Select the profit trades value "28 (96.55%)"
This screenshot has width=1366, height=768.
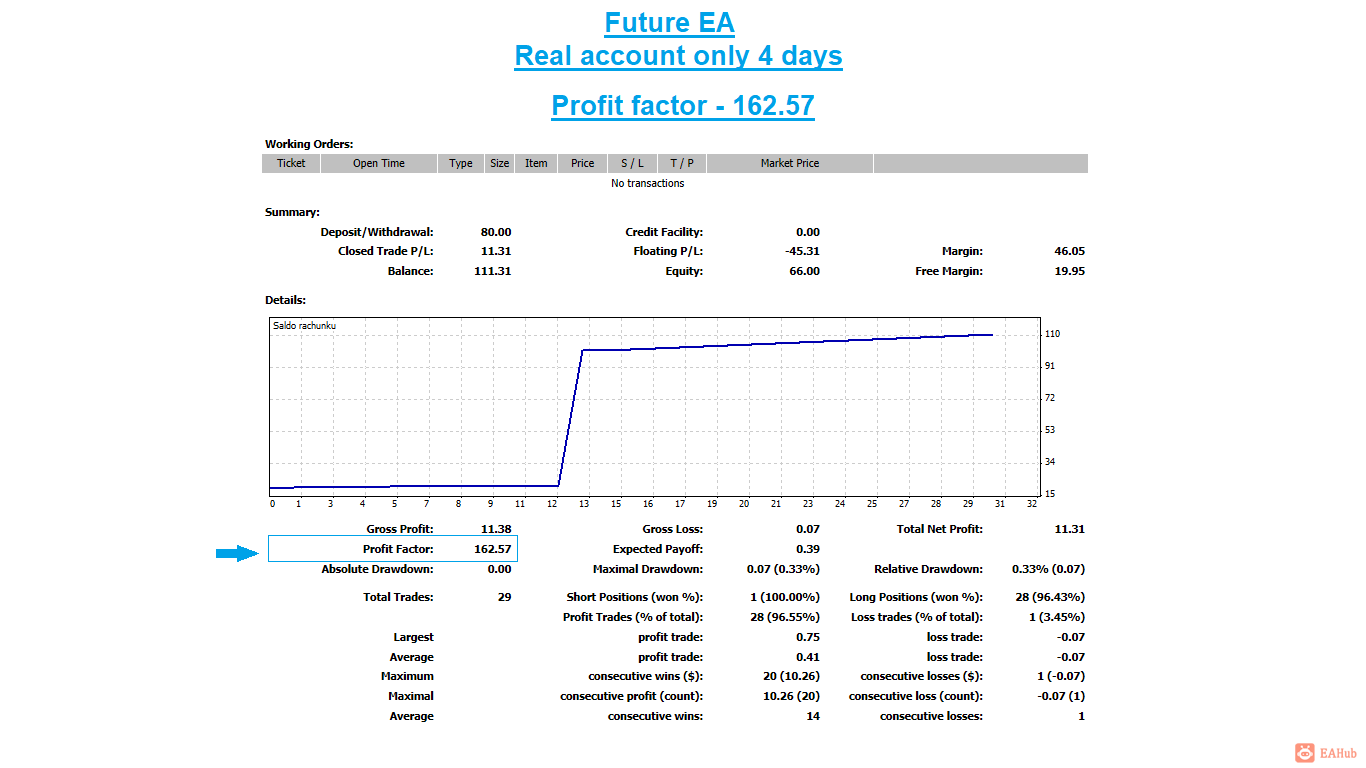pyautogui.click(x=785, y=617)
